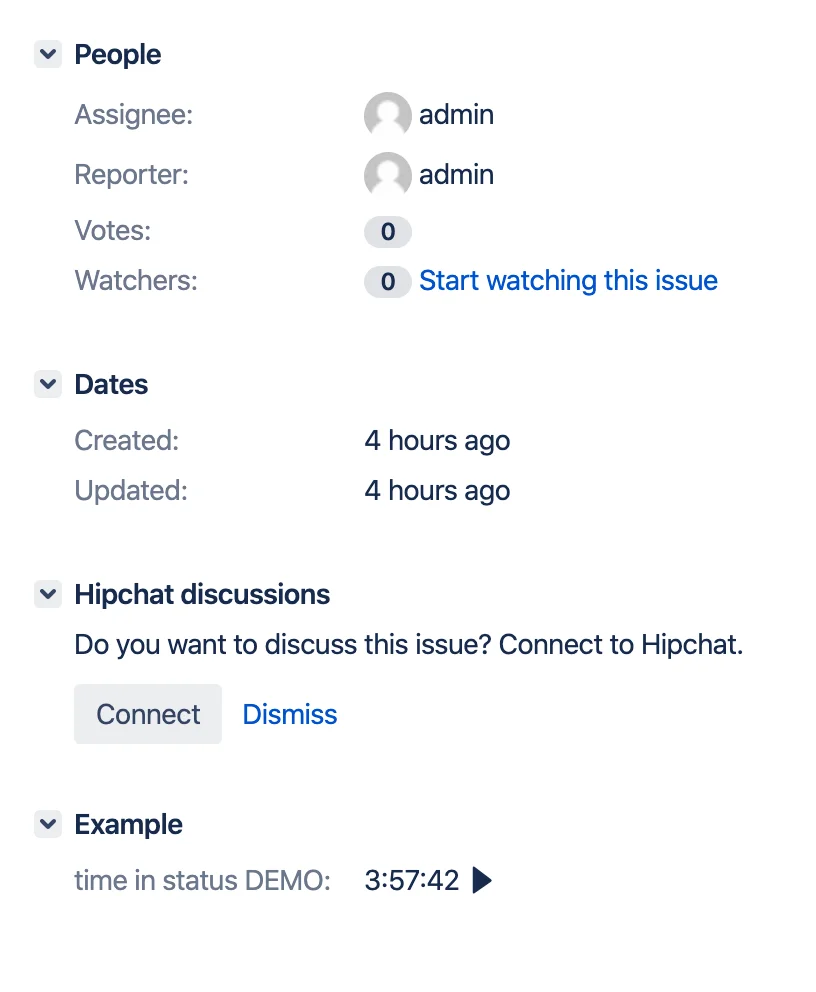Open the watchers count badge

[x=388, y=282]
